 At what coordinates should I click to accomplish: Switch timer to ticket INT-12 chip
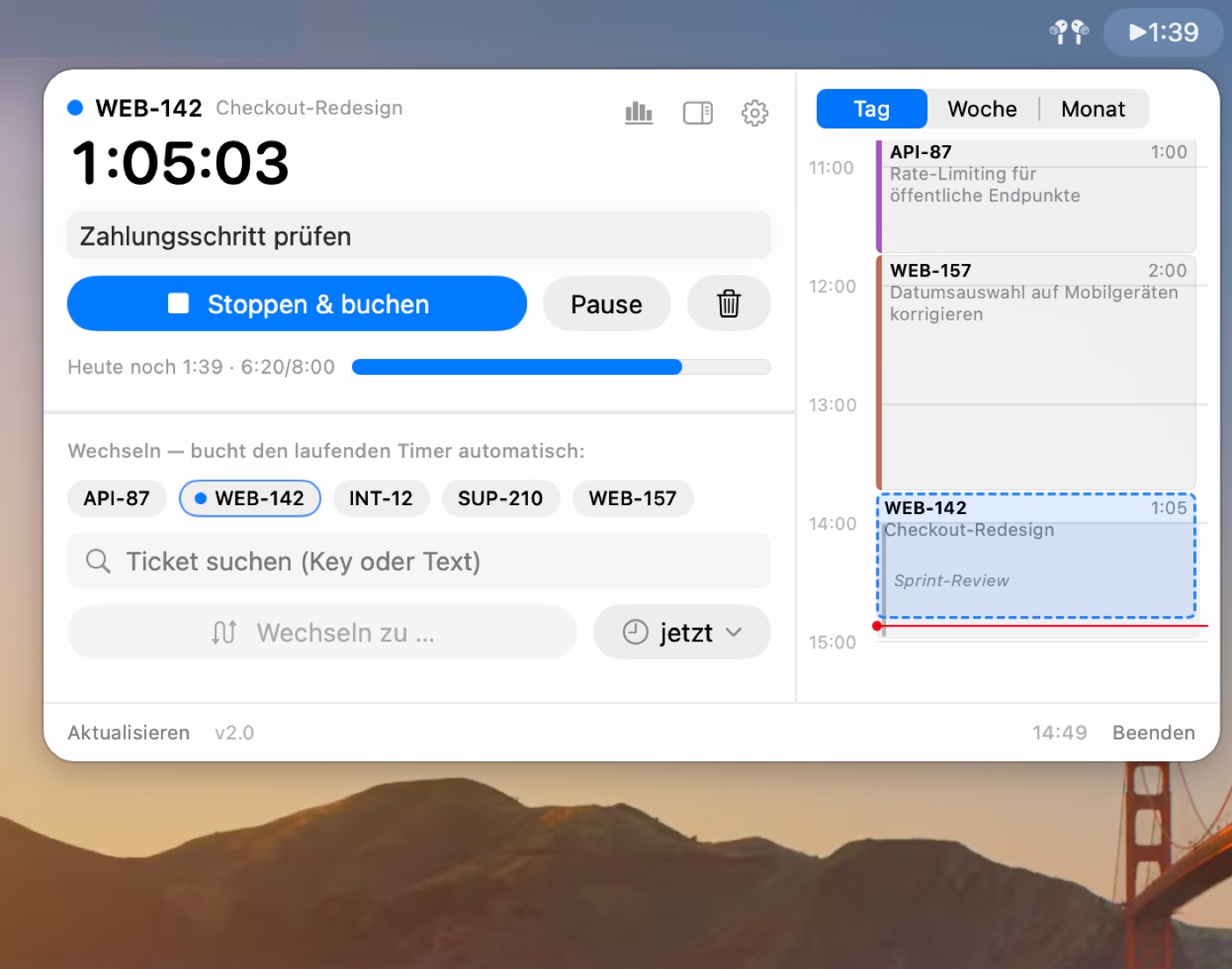(x=381, y=498)
